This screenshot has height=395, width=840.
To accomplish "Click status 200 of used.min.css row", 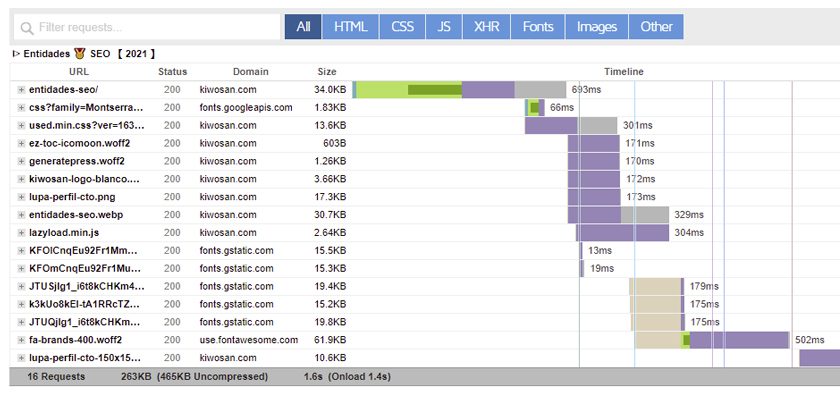I will pos(172,125).
